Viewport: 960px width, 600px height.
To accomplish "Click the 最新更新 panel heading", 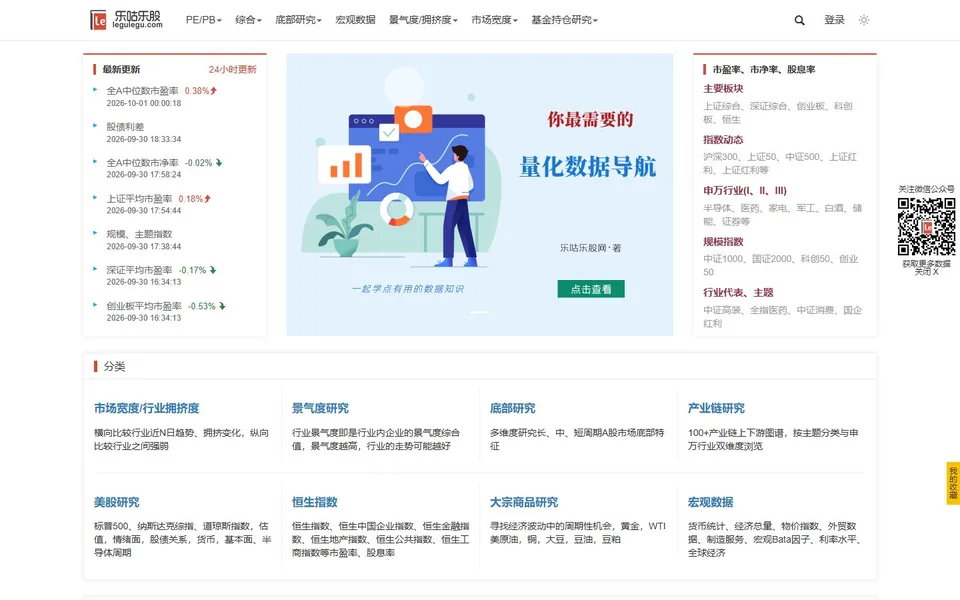I will tap(121, 69).
